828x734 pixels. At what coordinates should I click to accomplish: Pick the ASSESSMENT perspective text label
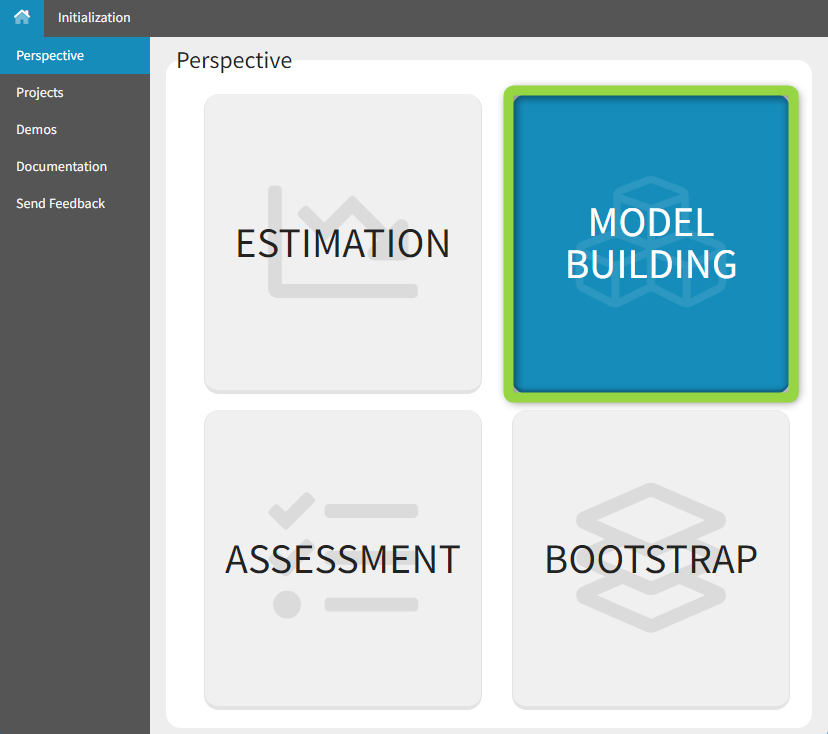click(343, 559)
